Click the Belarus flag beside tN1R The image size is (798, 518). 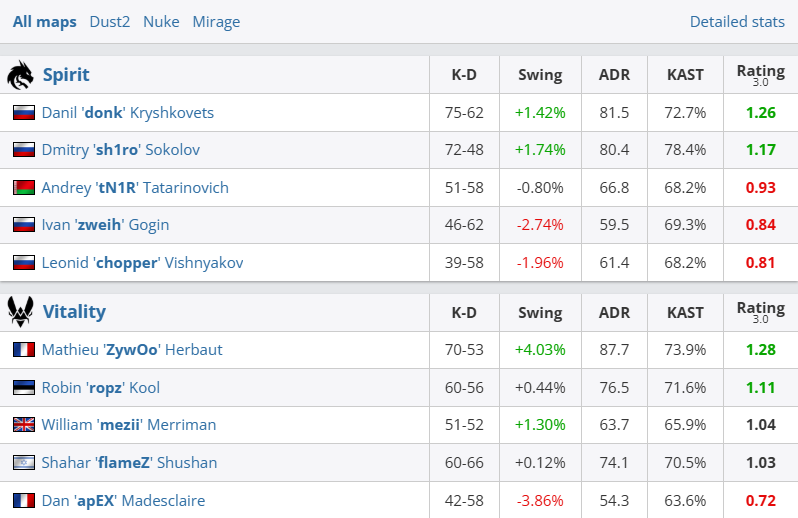click(x=24, y=188)
